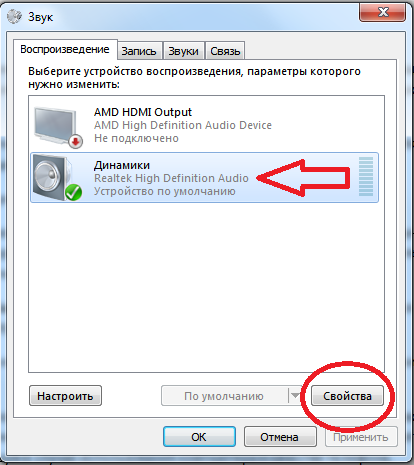The width and height of the screenshot is (414, 465).
Task: Select the AMD HDMI Output monitor icon
Action: [56, 126]
